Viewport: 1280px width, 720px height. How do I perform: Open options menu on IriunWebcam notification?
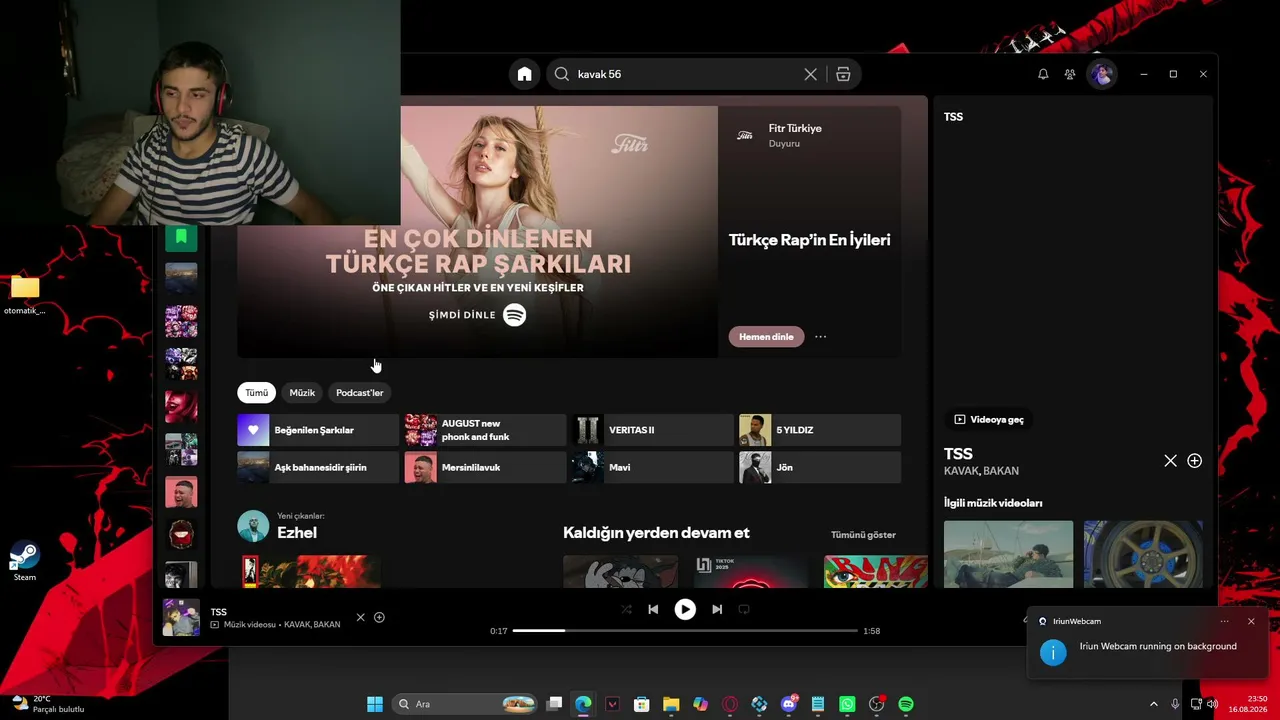[x=1224, y=621]
